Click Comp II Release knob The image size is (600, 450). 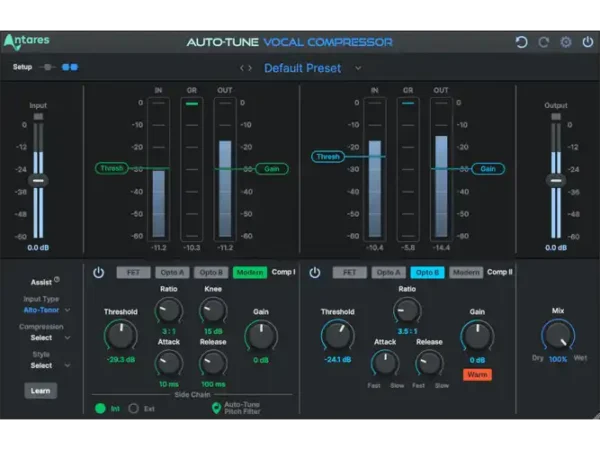429,364
